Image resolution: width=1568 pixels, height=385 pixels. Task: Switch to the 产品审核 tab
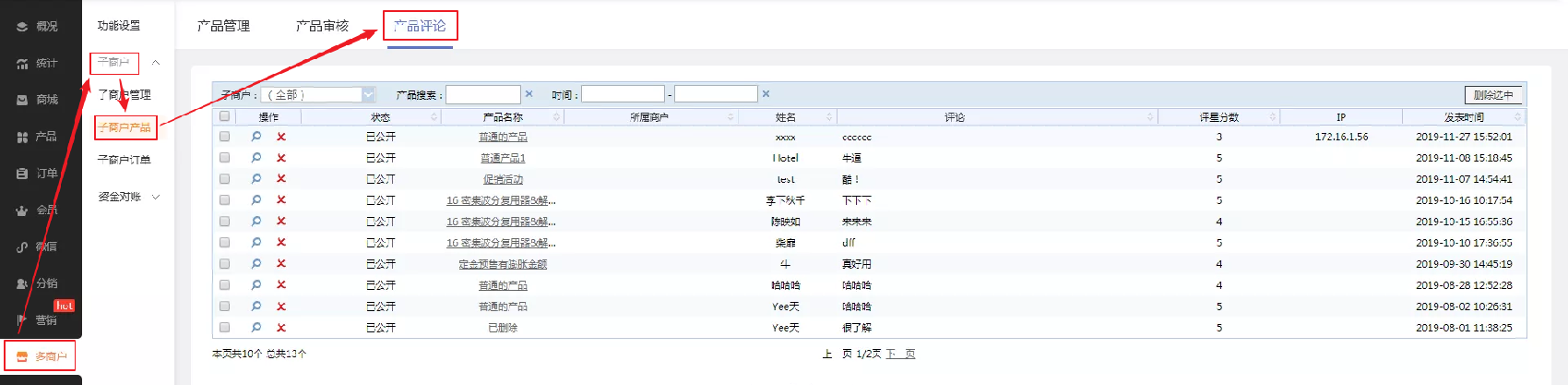(x=322, y=26)
